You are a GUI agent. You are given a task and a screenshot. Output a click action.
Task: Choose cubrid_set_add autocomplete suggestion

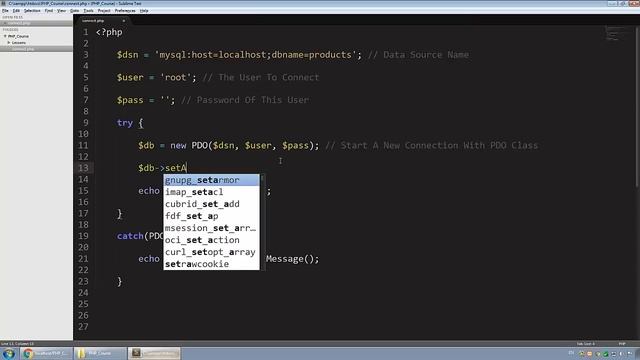(211, 204)
